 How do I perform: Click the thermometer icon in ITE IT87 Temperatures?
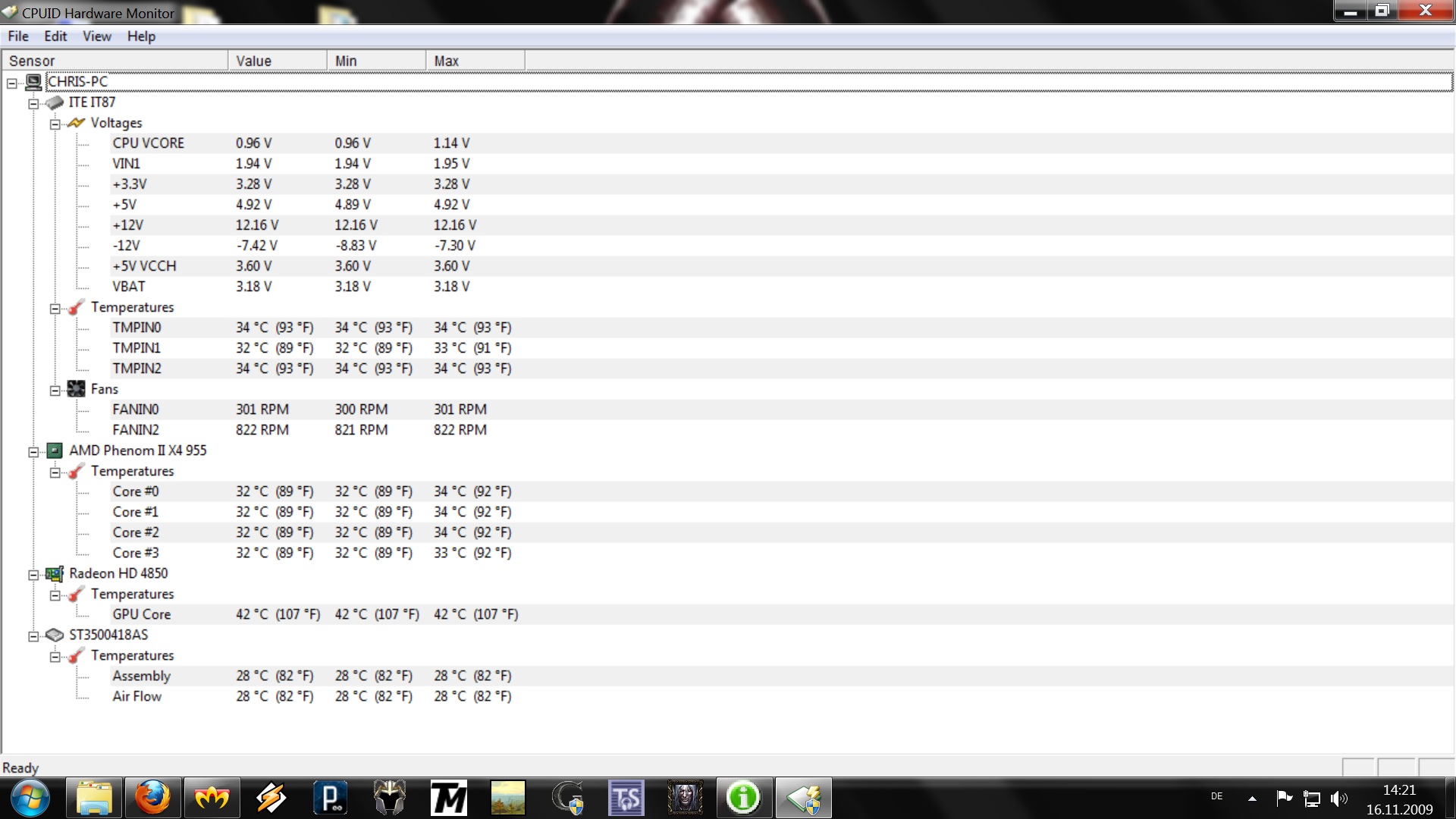[x=76, y=306]
